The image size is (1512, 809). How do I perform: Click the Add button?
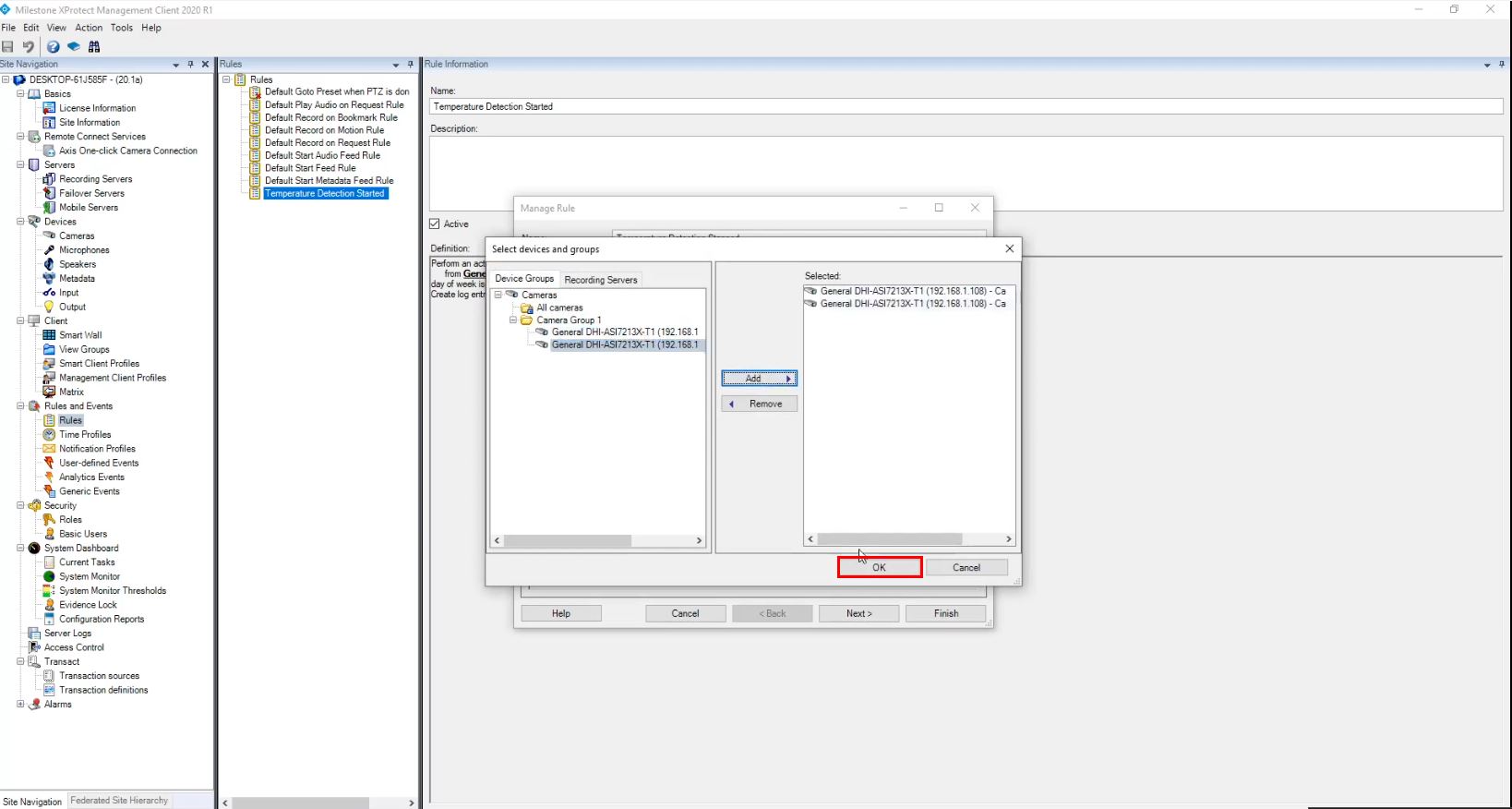click(759, 379)
